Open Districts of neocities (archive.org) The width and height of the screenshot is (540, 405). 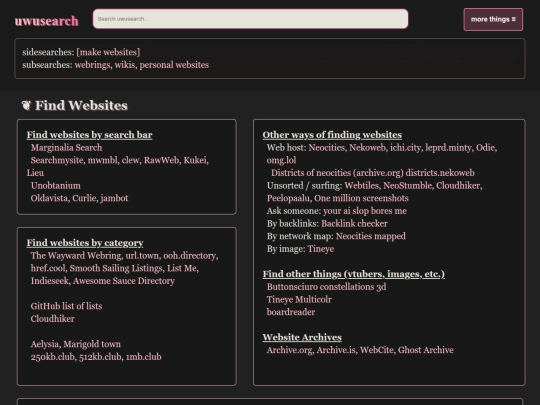337,173
